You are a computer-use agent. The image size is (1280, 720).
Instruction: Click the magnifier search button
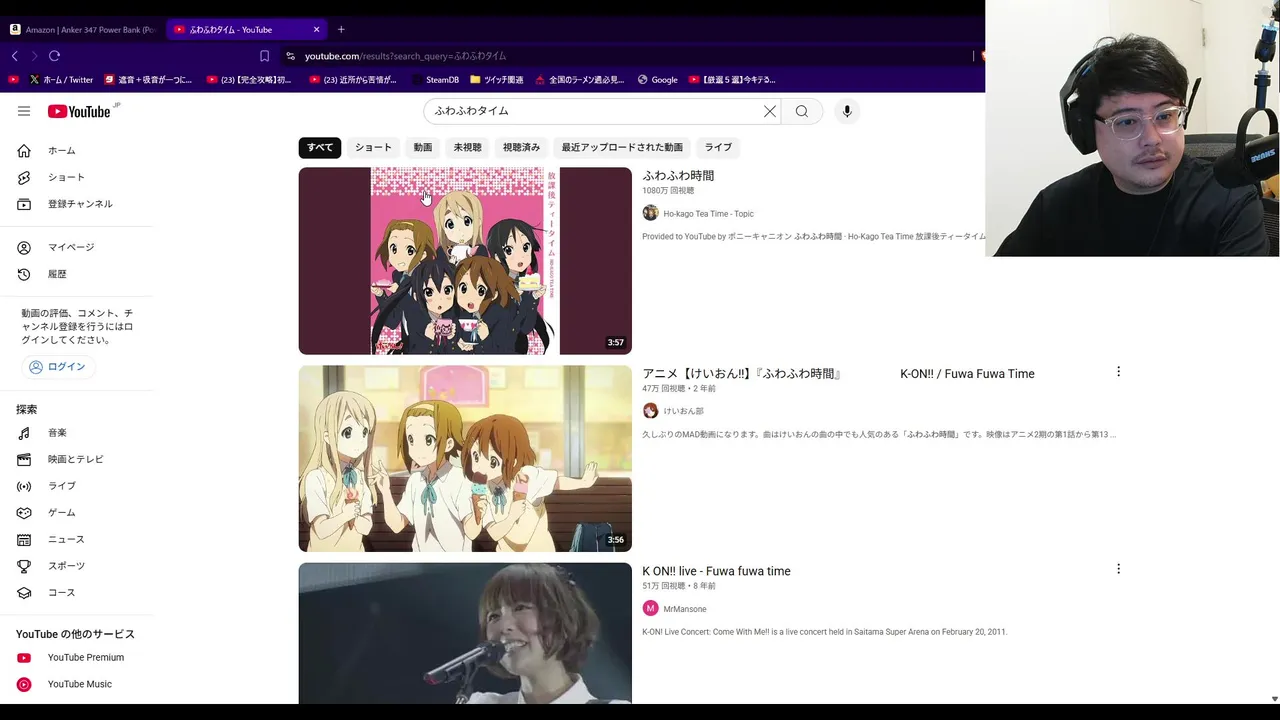[x=802, y=111]
